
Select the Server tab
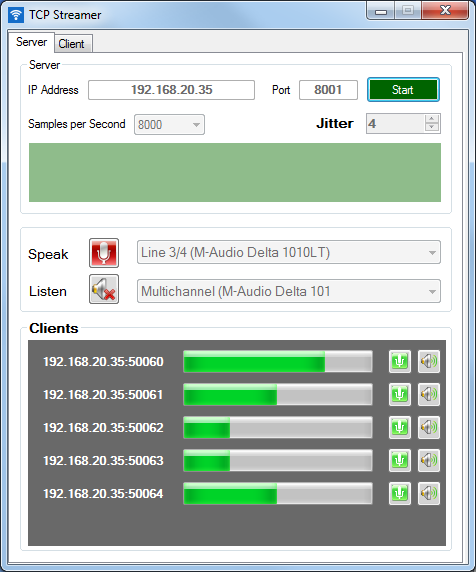(x=31, y=42)
